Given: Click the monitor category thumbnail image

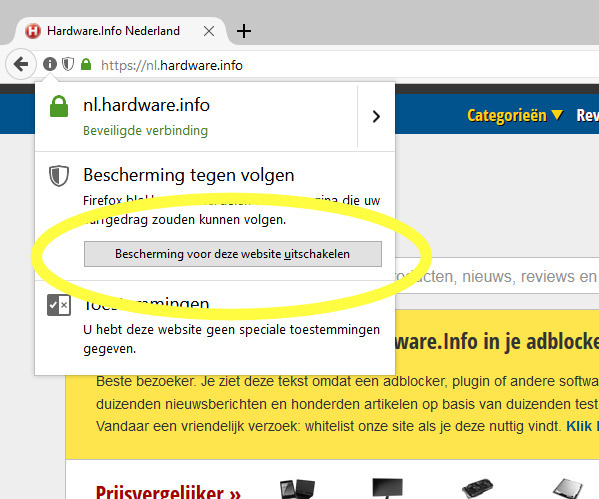Looking at the screenshot, I should pos(387,488).
